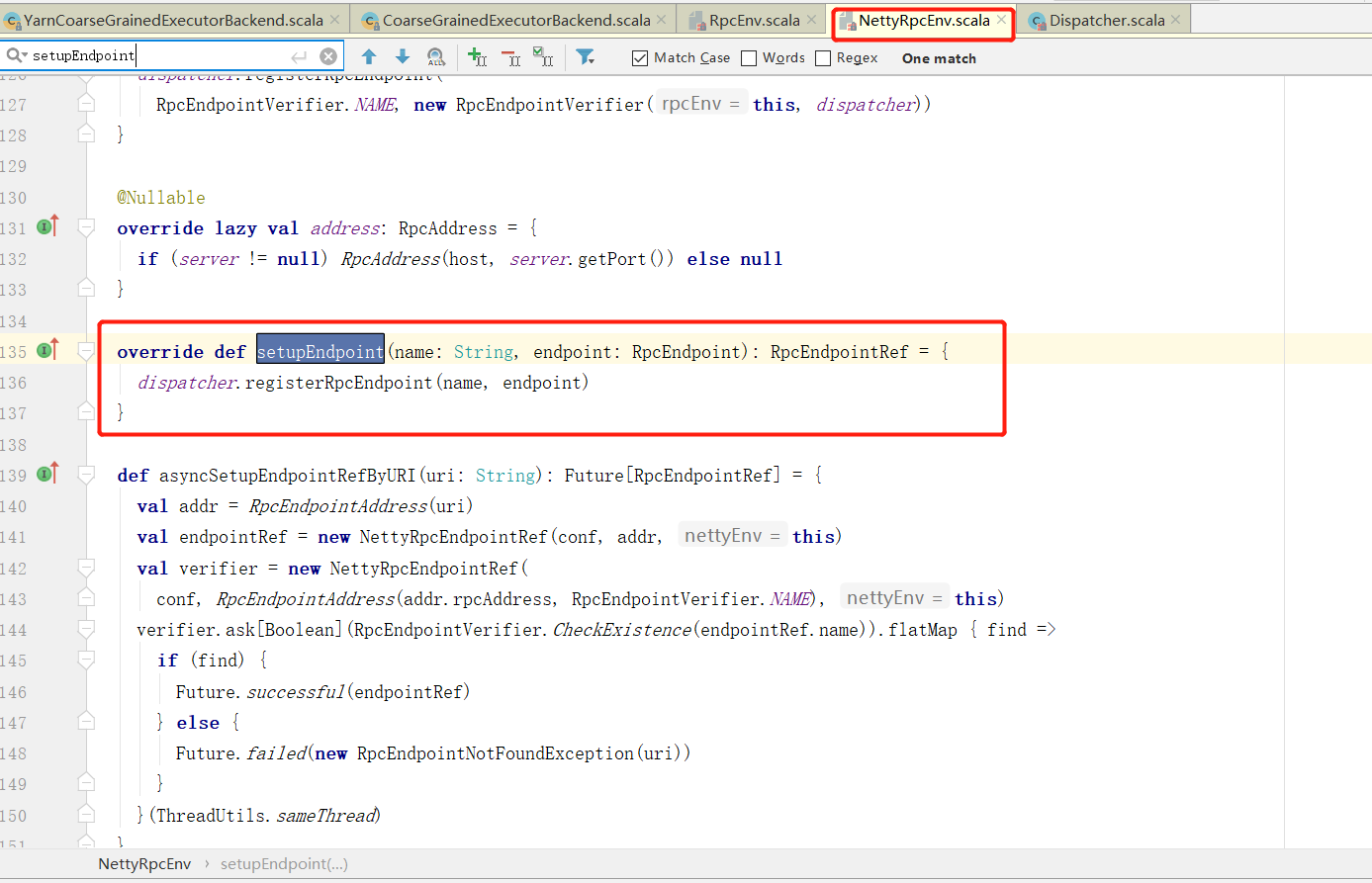The image size is (1372, 883).
Task: Click the nettyEnv parameter hint on line 141
Action: (x=732, y=536)
